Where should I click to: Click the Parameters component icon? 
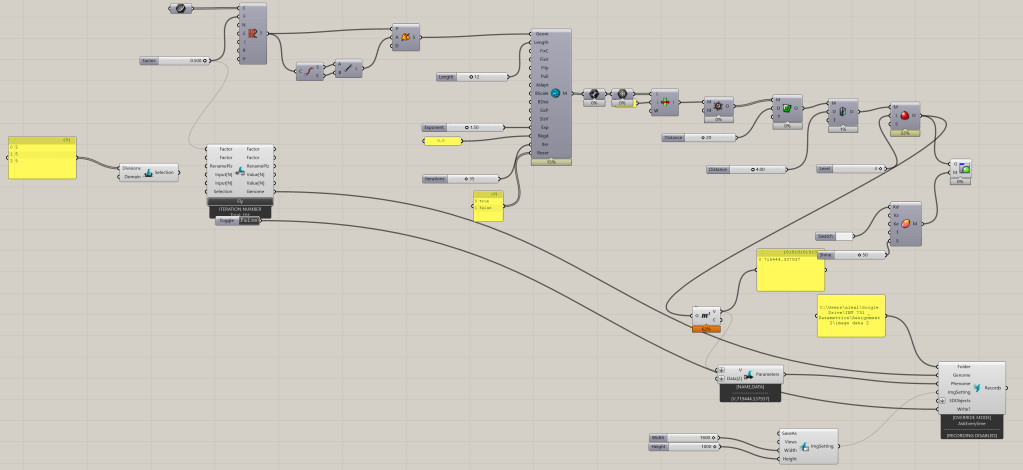748,374
